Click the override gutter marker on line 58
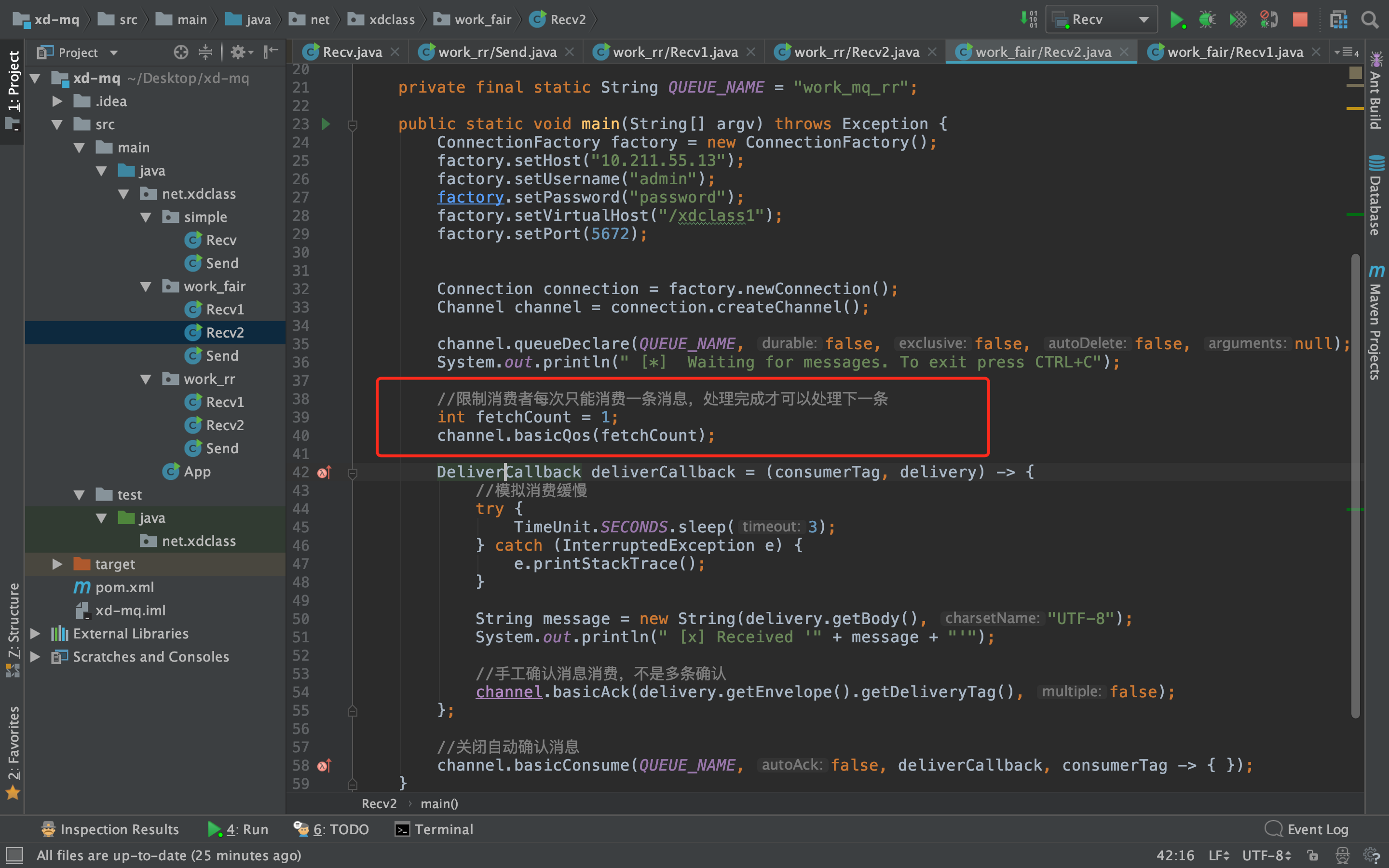 click(x=324, y=765)
